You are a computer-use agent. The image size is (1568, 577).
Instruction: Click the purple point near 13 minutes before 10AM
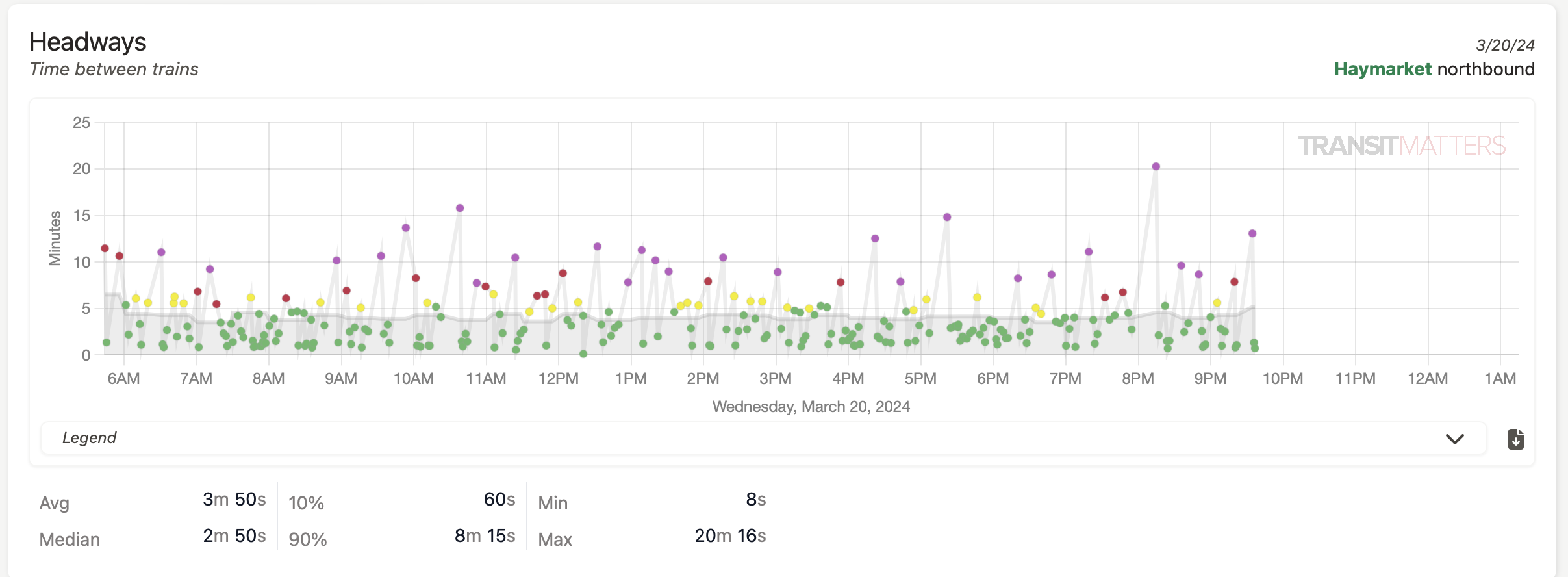405,228
